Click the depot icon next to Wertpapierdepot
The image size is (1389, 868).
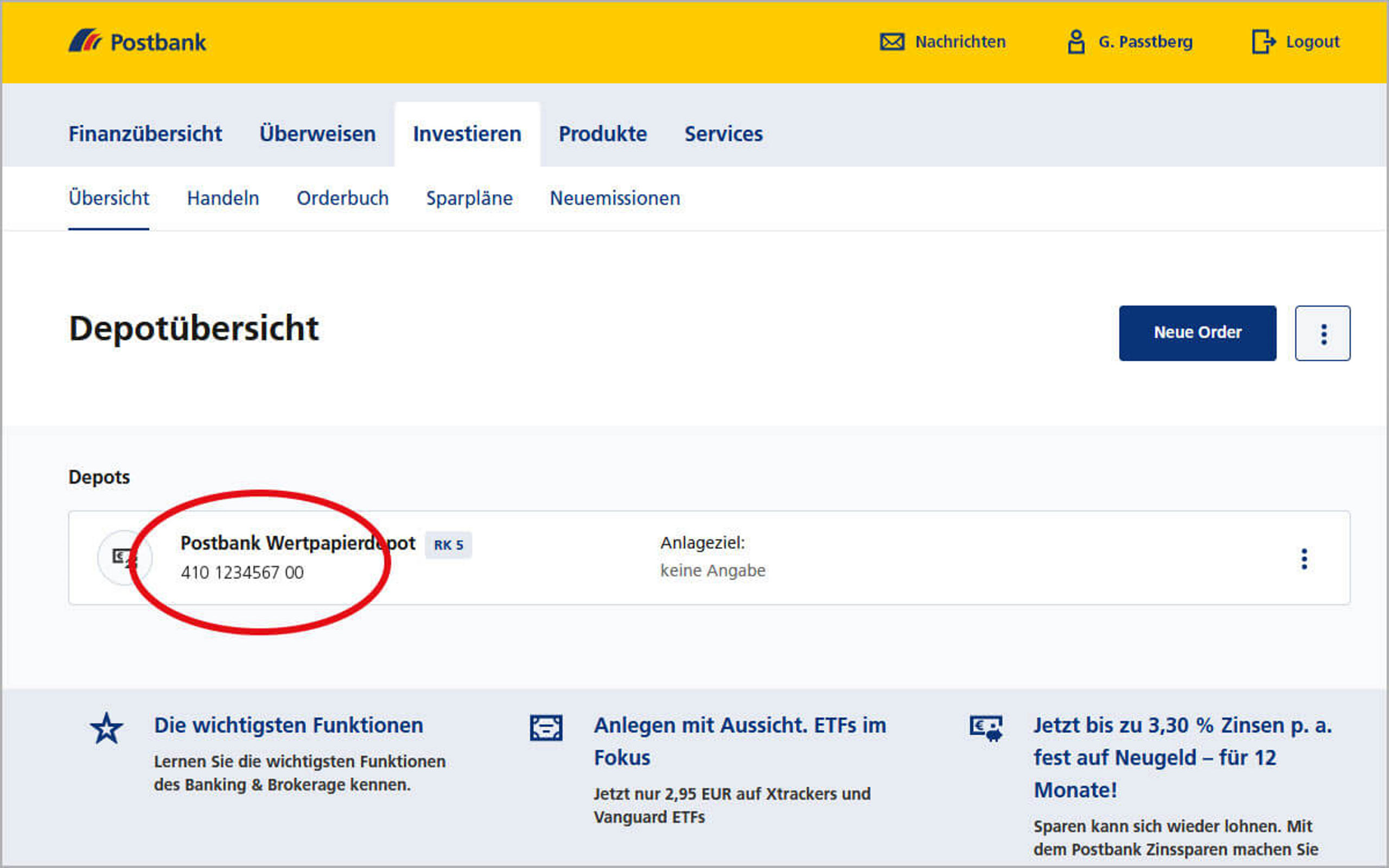[125, 558]
